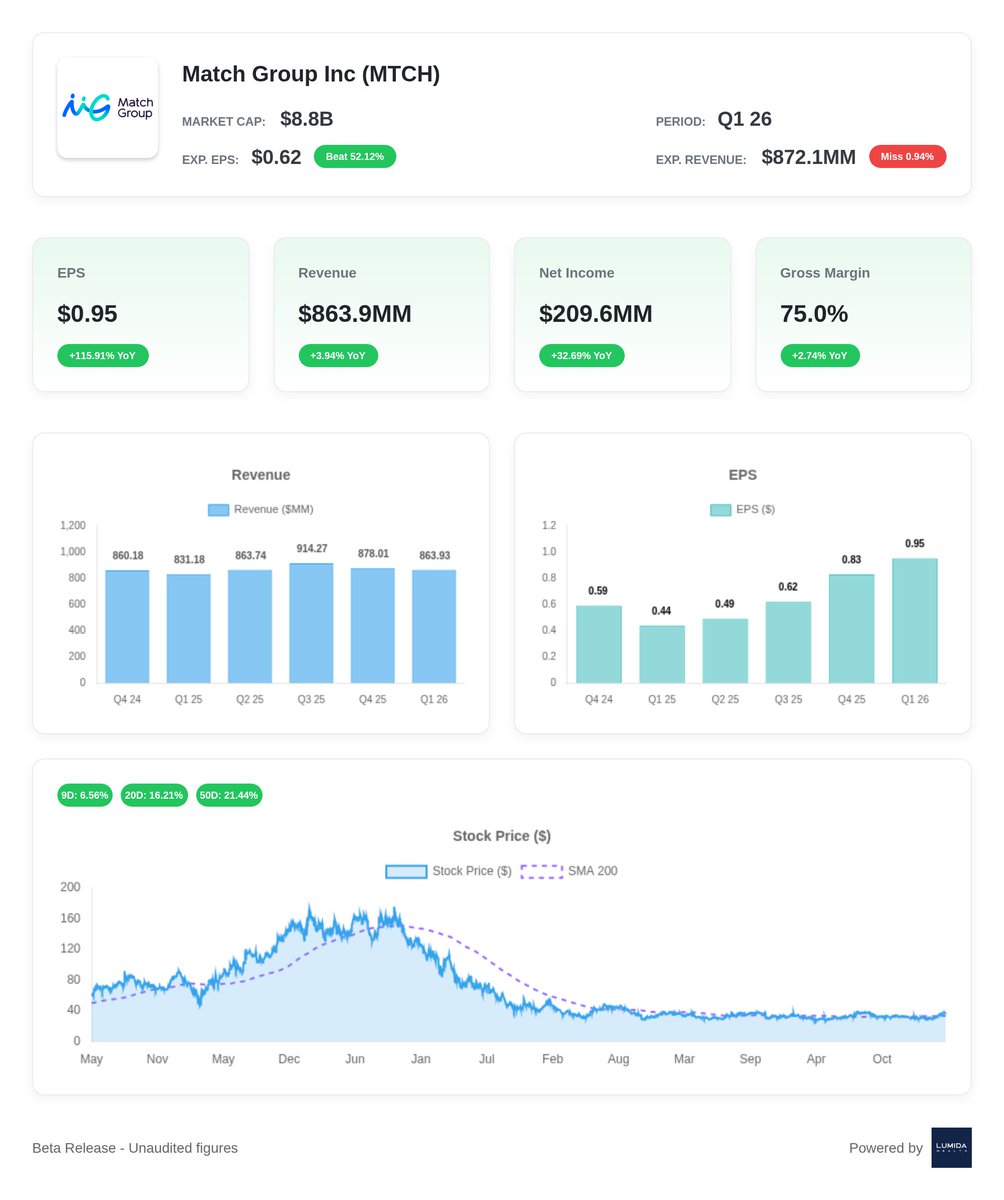Select the 20D: 16.21% pill

[x=153, y=796]
